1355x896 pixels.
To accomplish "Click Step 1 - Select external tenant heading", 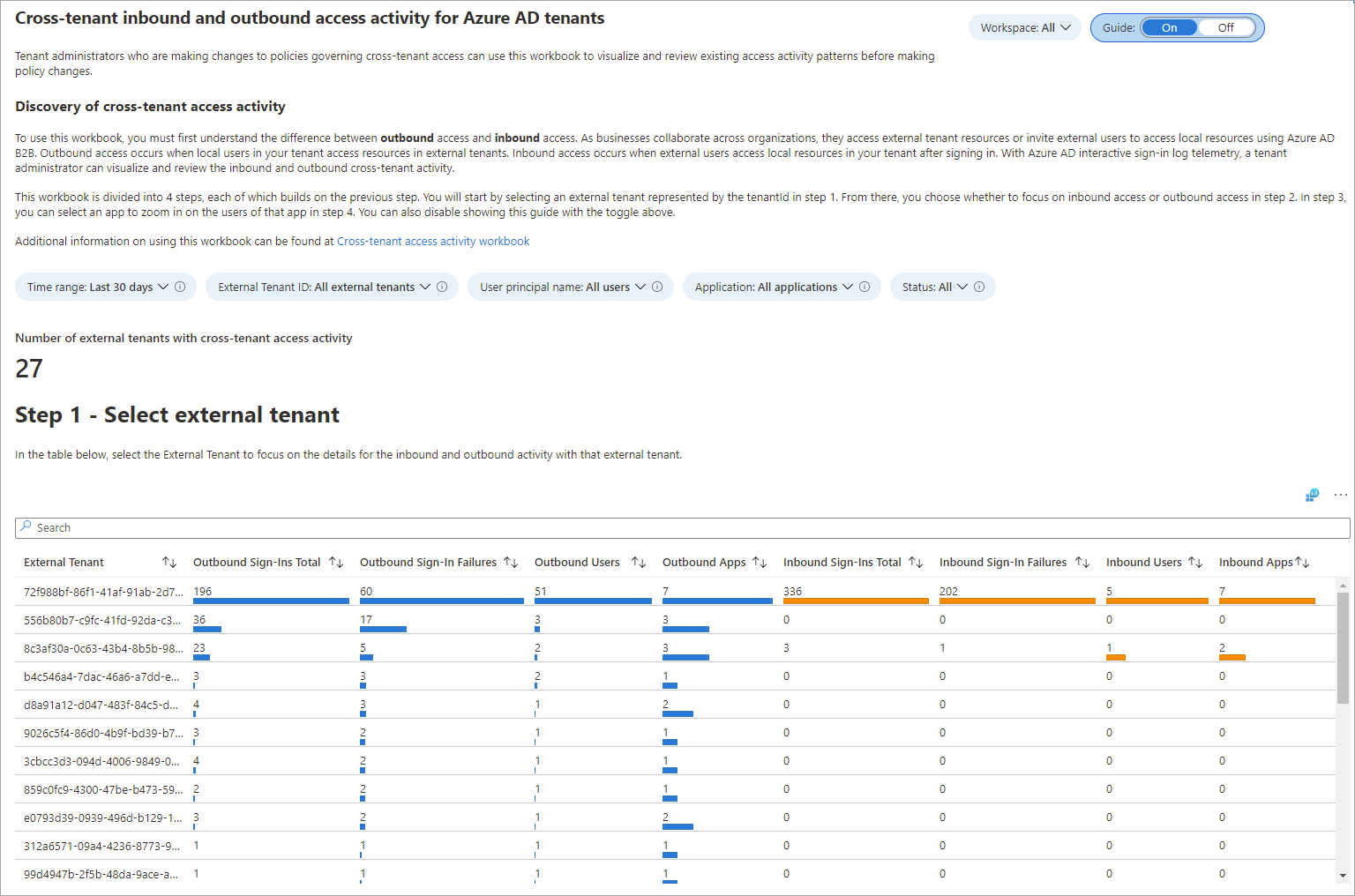I will click(177, 414).
